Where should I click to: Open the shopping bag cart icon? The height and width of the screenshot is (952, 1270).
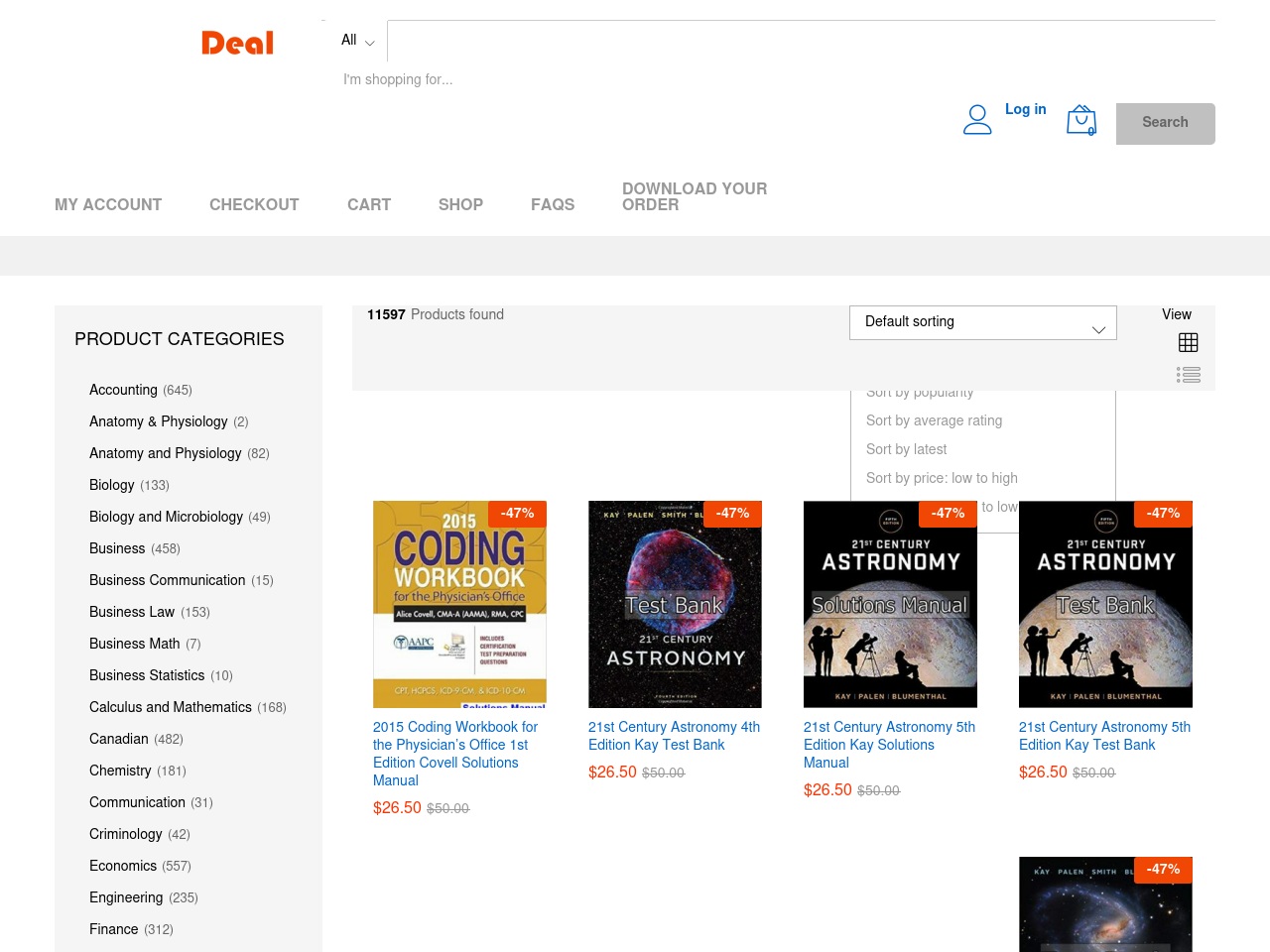click(1081, 120)
